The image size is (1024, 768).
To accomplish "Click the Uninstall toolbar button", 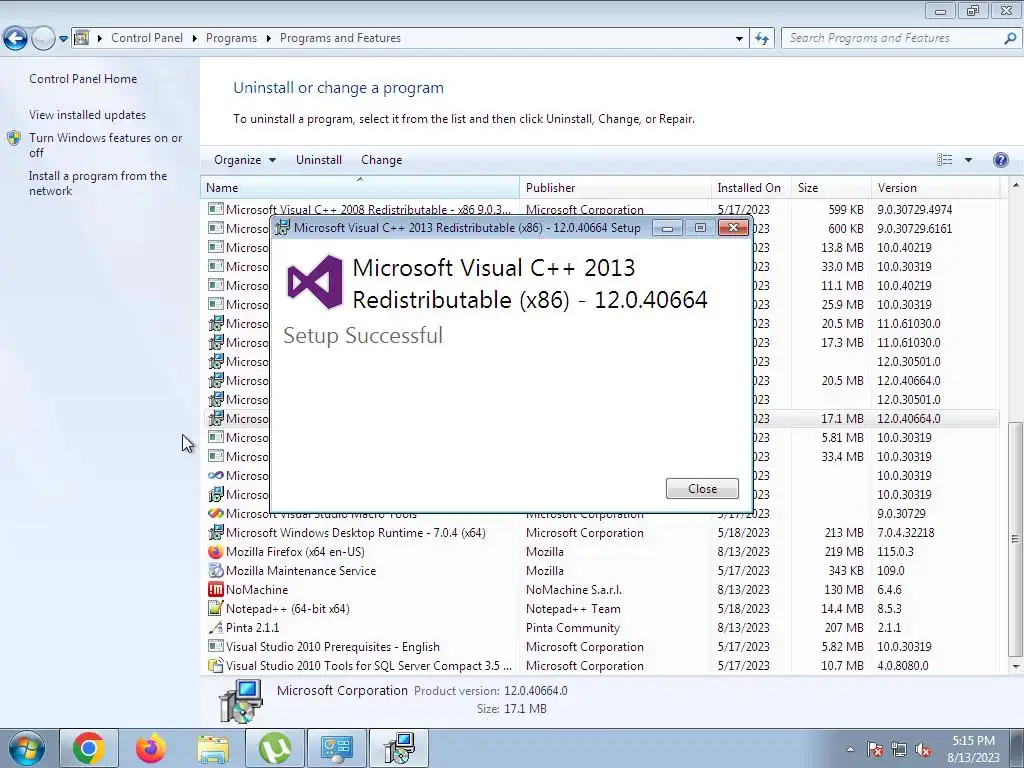I will pyautogui.click(x=319, y=160).
